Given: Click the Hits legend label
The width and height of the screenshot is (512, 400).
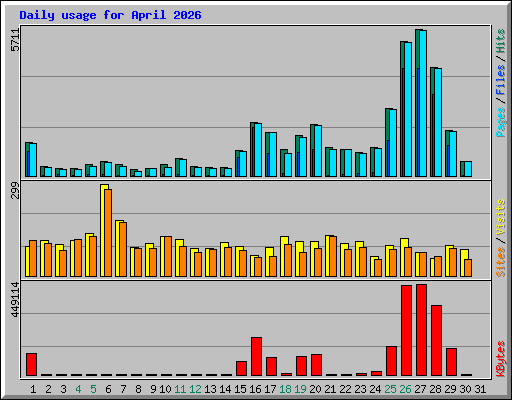Looking at the screenshot, I should point(501,41).
